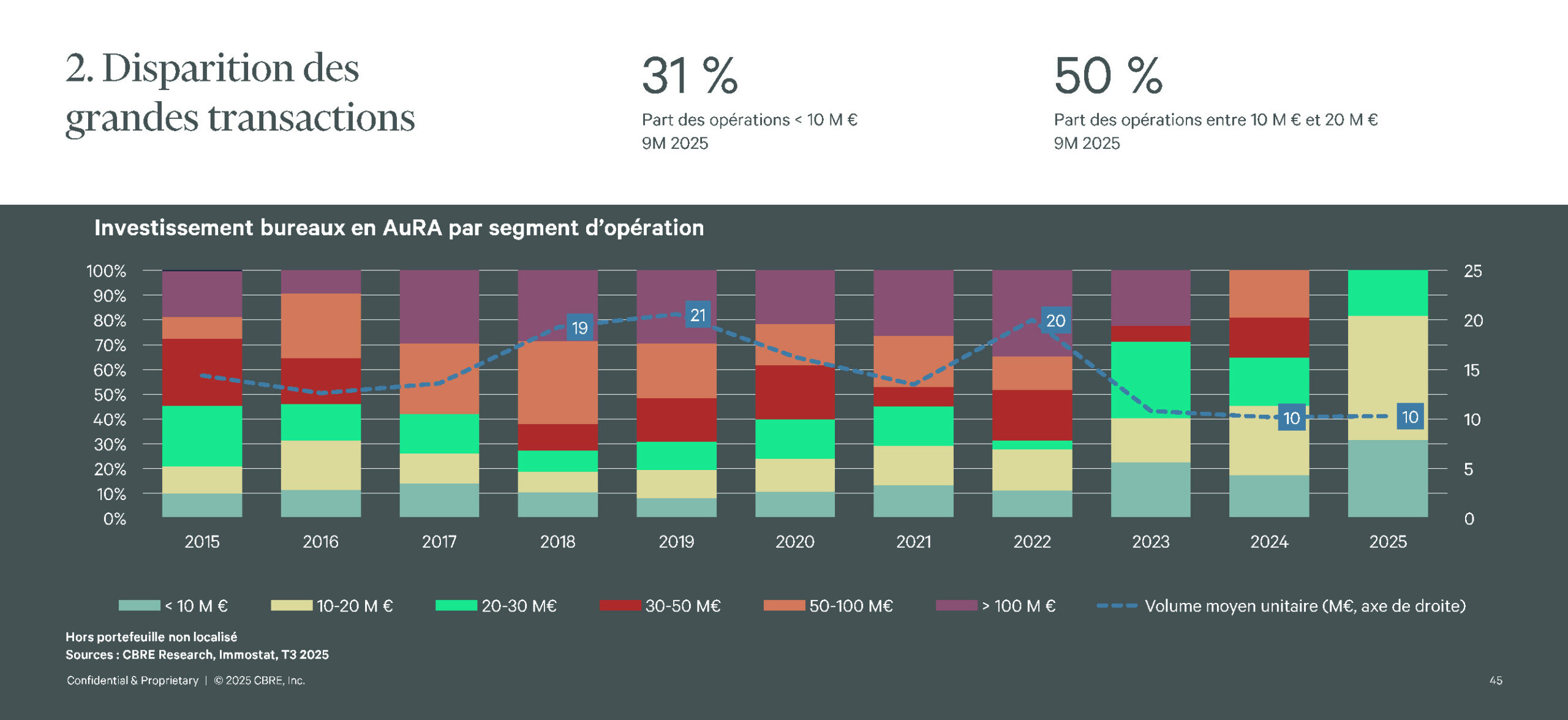Click the 30-50 M€ red legend swatch
This screenshot has width=1568, height=720.
point(620,605)
